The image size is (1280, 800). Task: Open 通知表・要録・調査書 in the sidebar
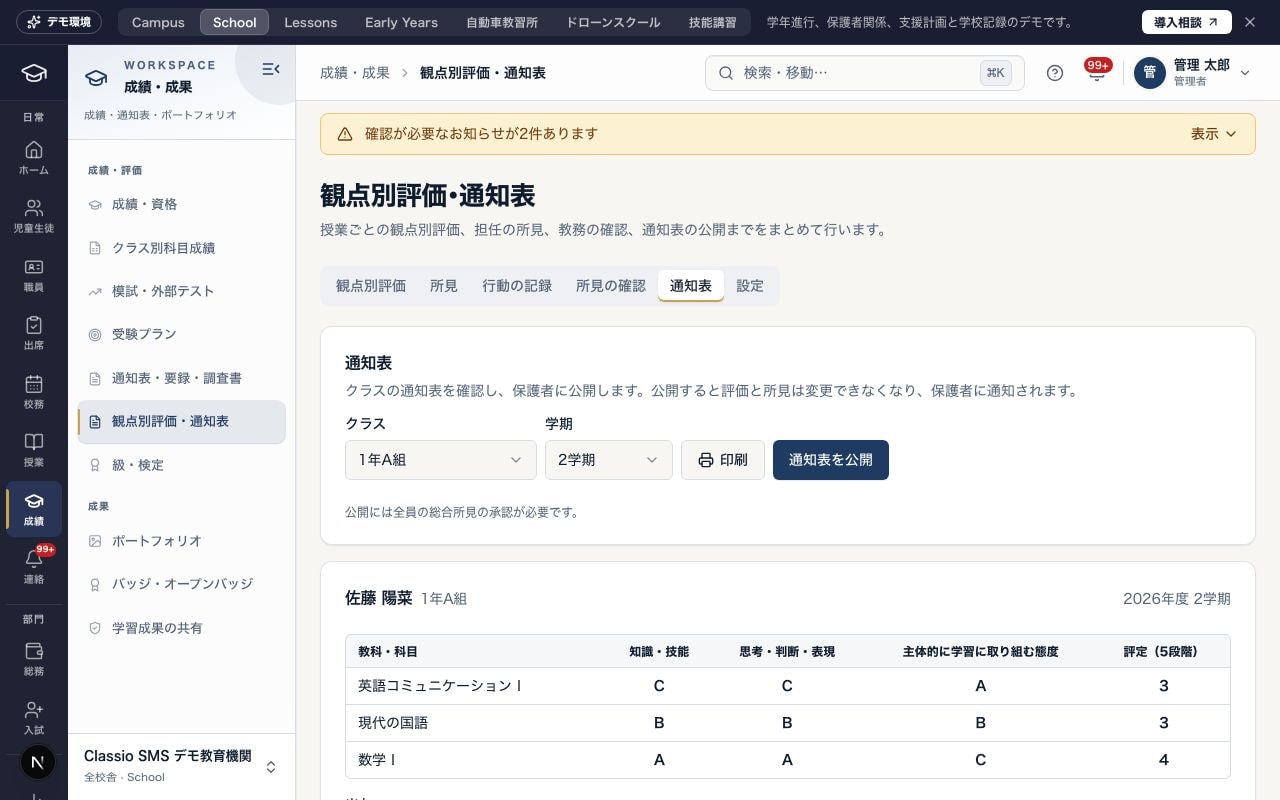click(182, 378)
